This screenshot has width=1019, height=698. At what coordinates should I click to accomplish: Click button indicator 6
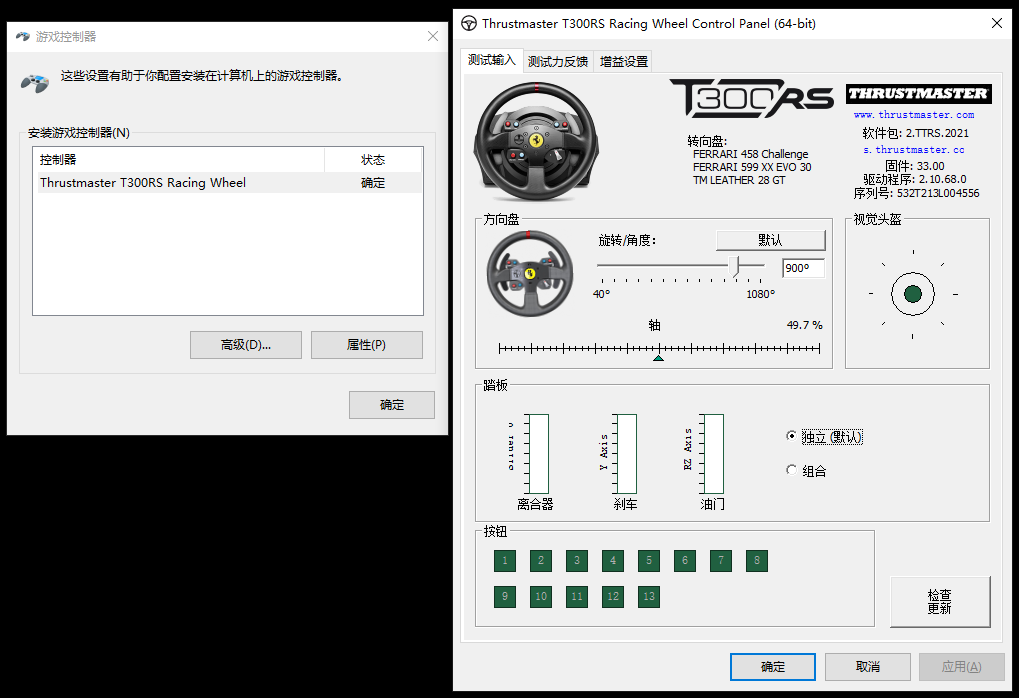(685, 560)
